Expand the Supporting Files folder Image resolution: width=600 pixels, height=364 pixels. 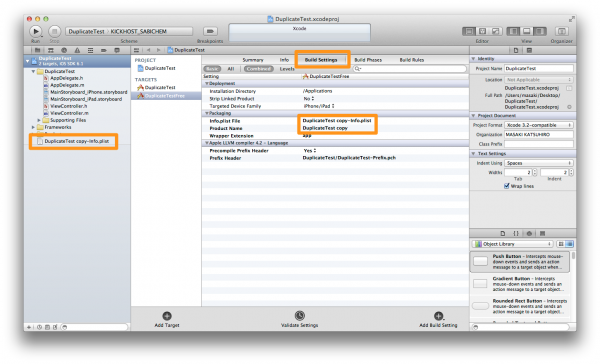[39, 120]
